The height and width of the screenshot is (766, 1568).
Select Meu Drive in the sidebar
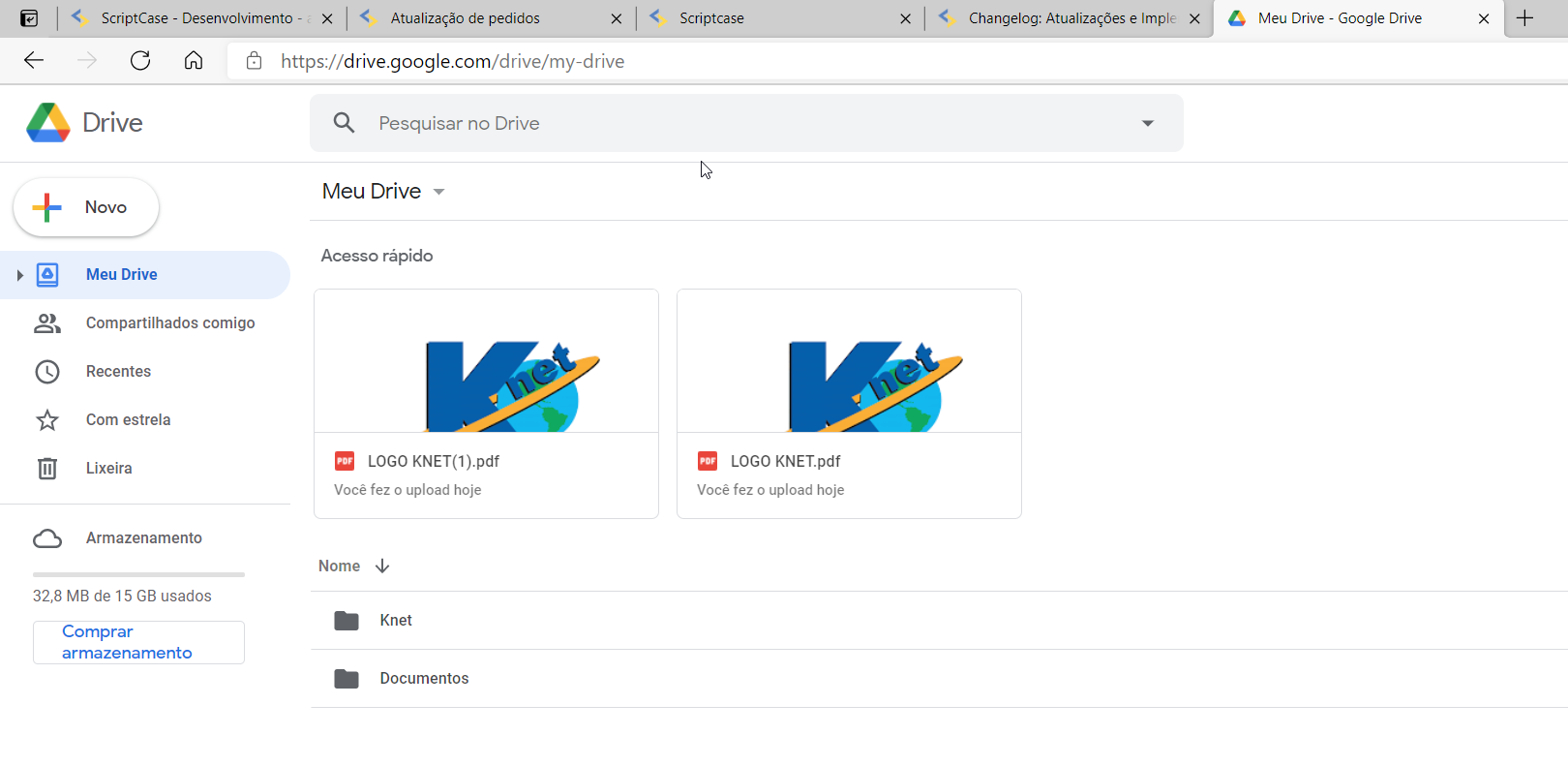145,275
